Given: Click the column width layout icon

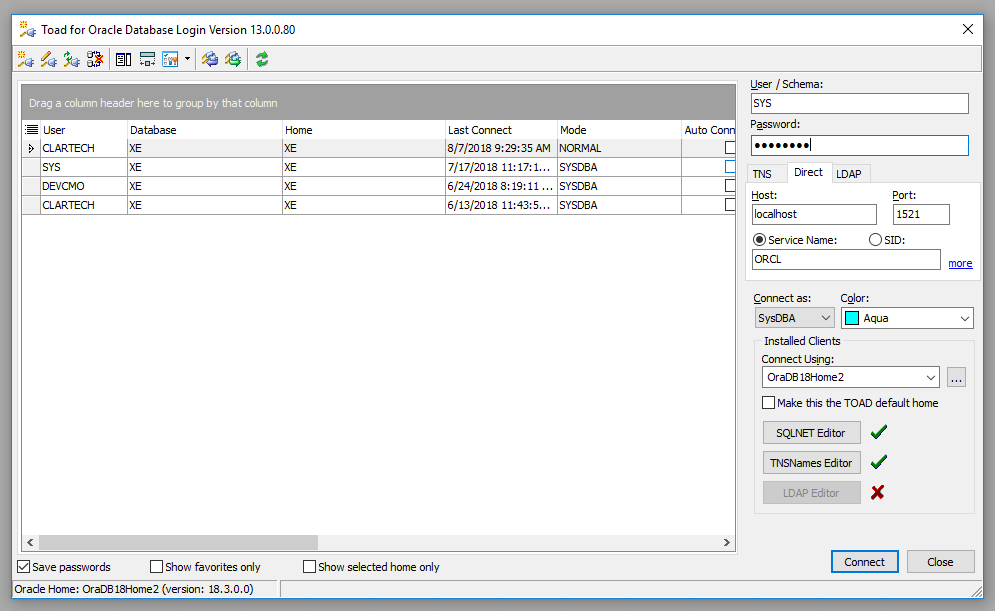Looking at the screenshot, I should pos(147,60).
